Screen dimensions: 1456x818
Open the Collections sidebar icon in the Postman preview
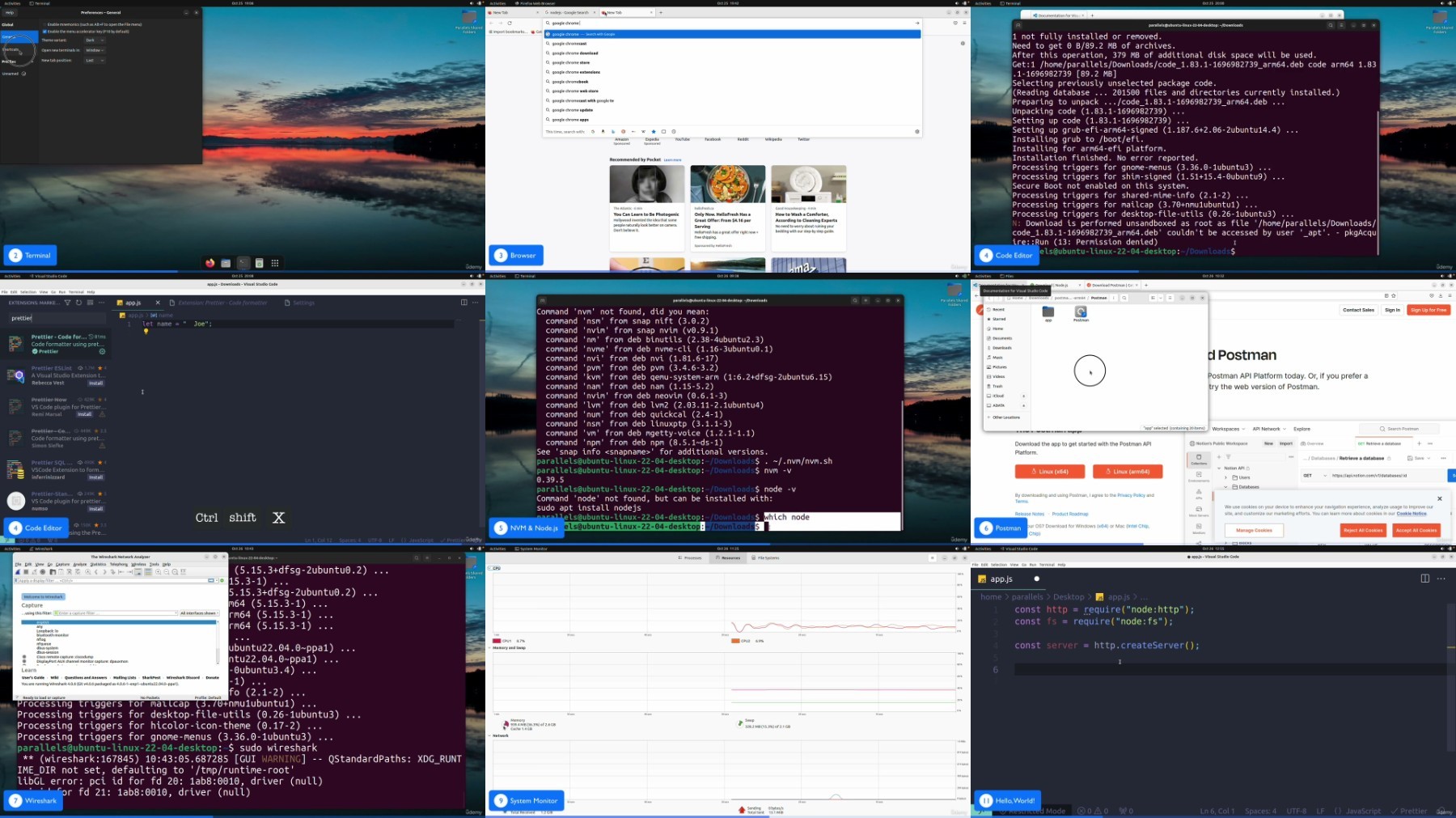coord(1199,459)
